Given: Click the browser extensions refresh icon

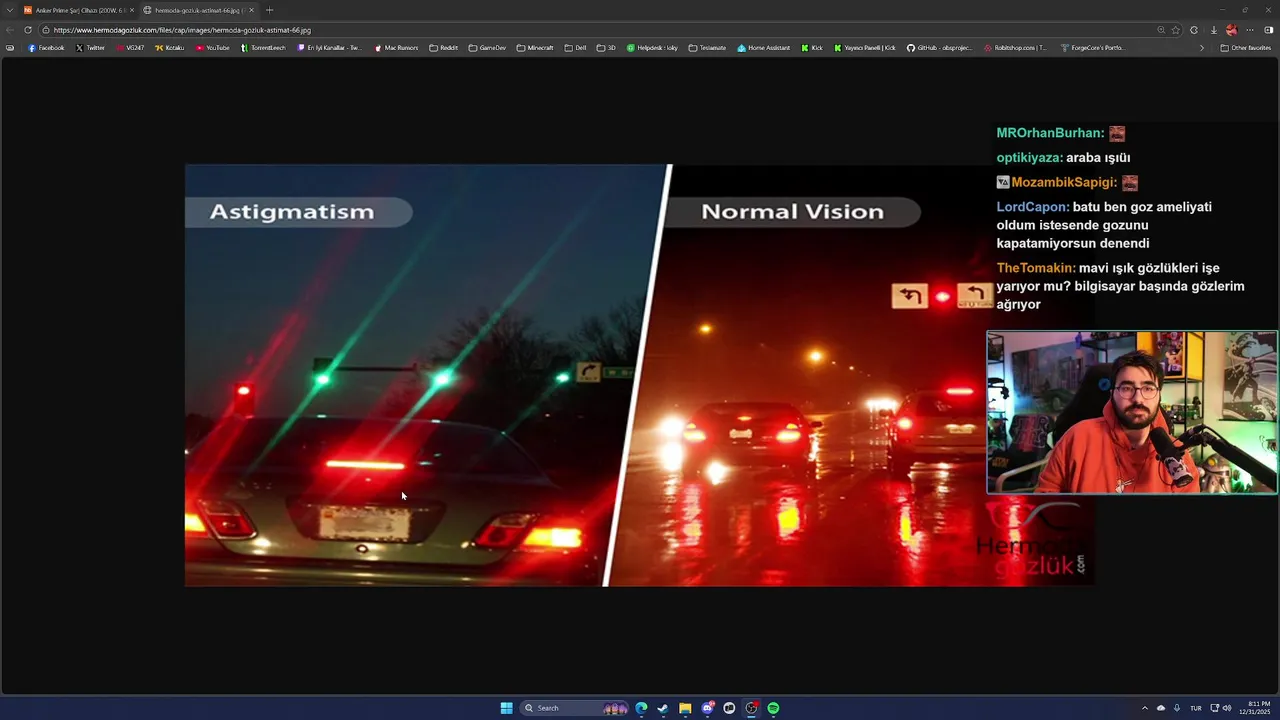Looking at the screenshot, I should [x=1194, y=30].
